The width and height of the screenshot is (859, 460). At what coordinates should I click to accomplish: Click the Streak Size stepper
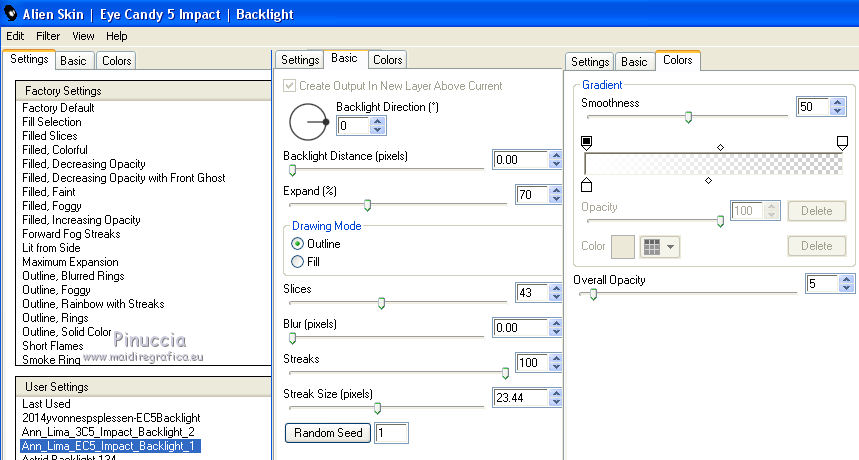coord(556,398)
